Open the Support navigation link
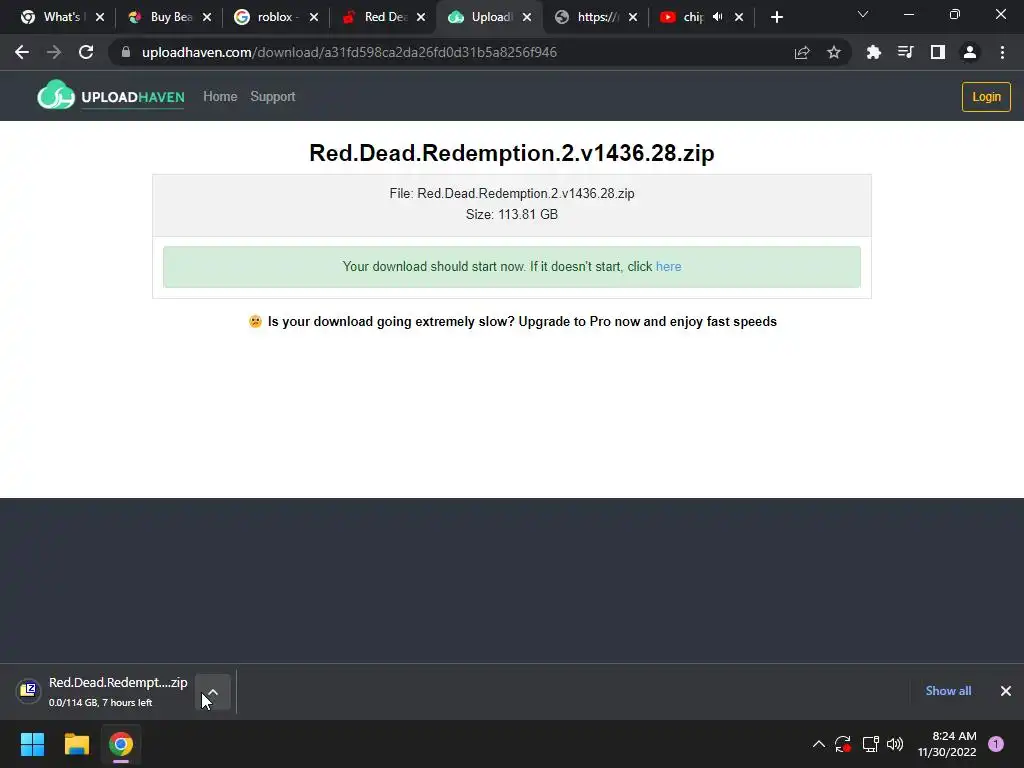Screen dimensions: 1024x768 pos(273,97)
